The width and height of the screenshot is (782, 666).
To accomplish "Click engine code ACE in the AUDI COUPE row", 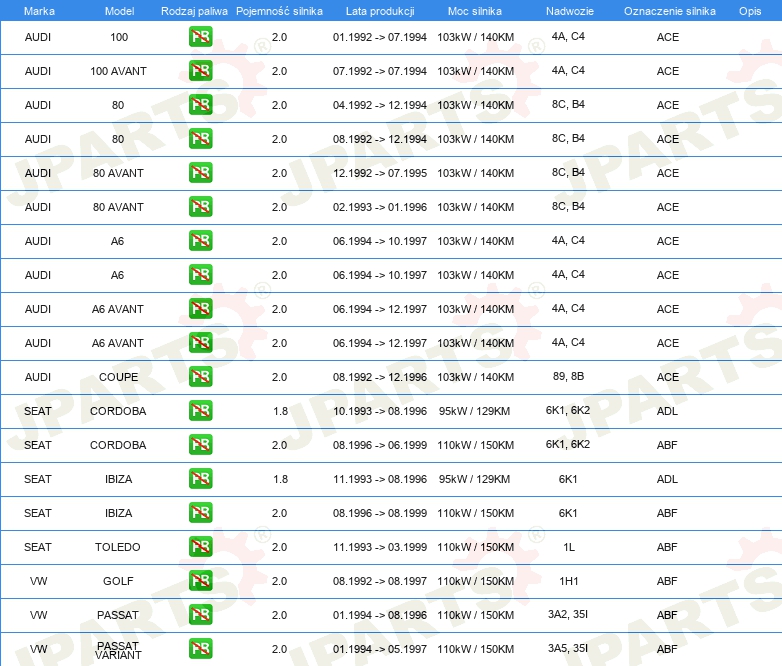I will (x=667, y=377).
